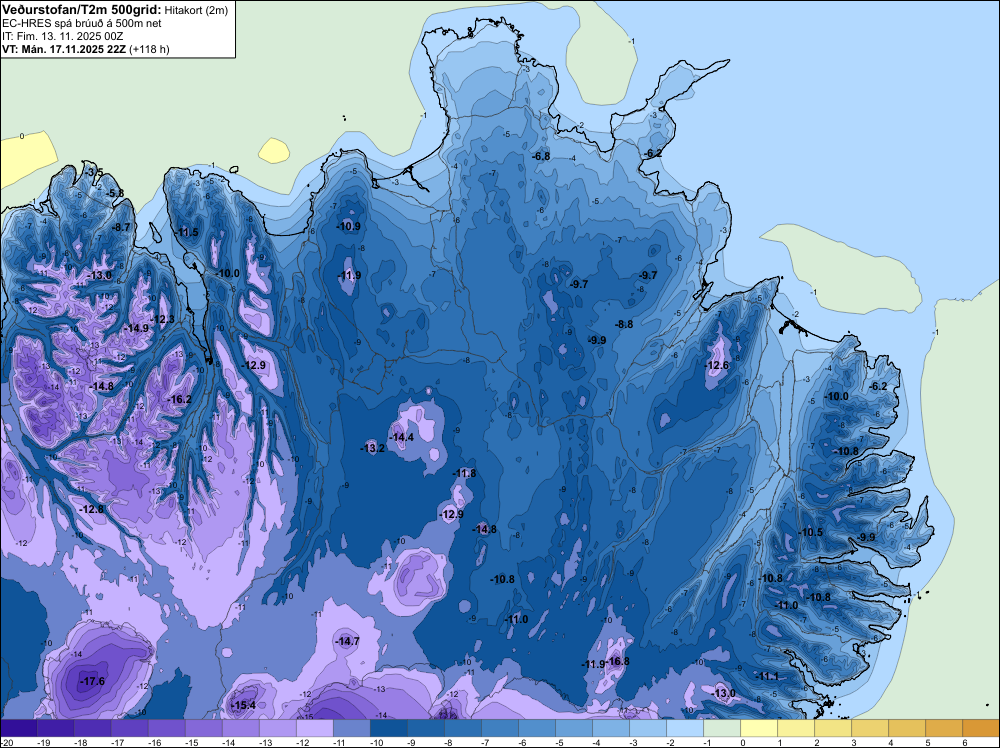Click the -7 tick label on the color scale
This screenshot has height=748, width=1000.
[x=485, y=743]
